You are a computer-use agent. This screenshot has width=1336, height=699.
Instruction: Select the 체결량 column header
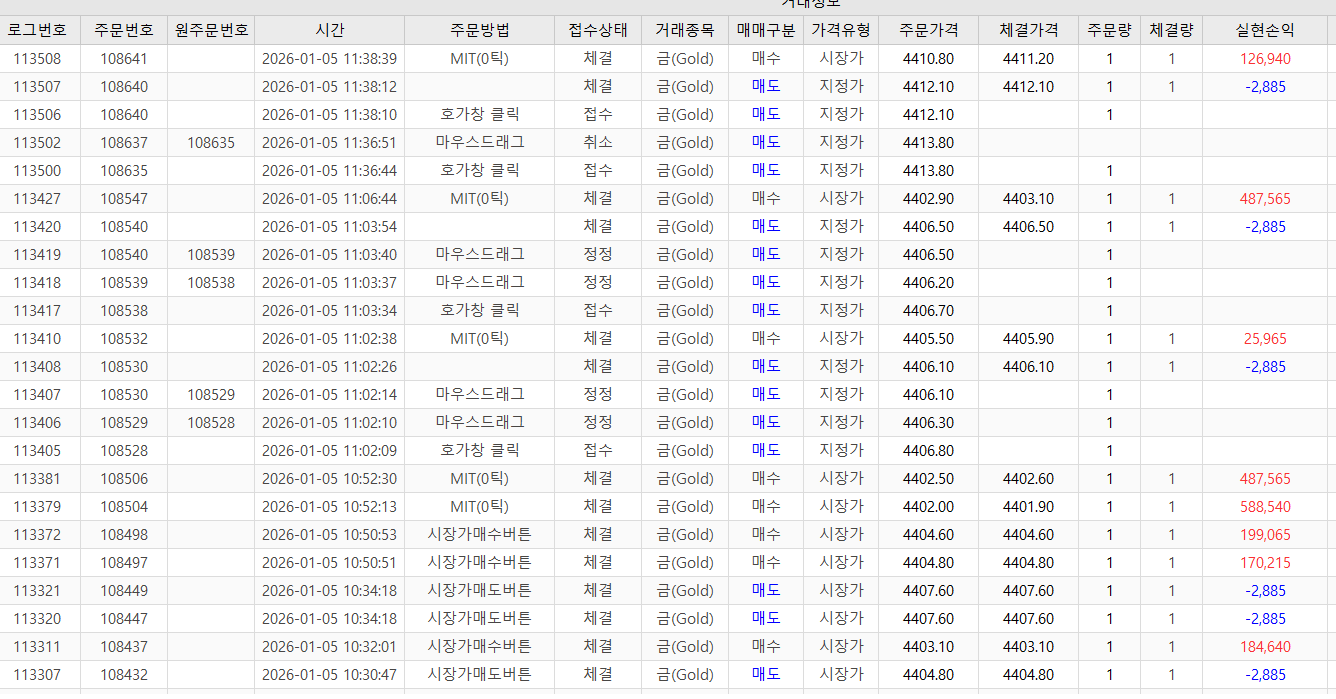coord(1171,30)
